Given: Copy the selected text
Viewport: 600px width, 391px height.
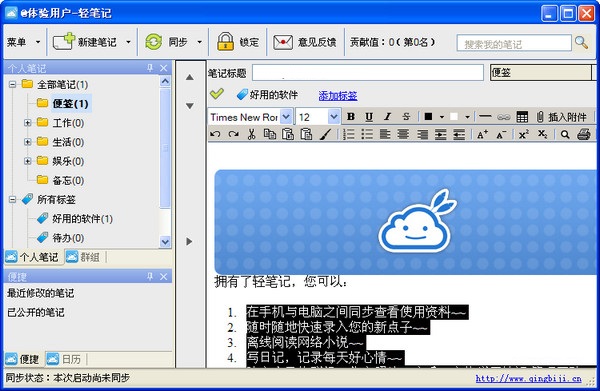Looking at the screenshot, I should pyautogui.click(x=270, y=134).
